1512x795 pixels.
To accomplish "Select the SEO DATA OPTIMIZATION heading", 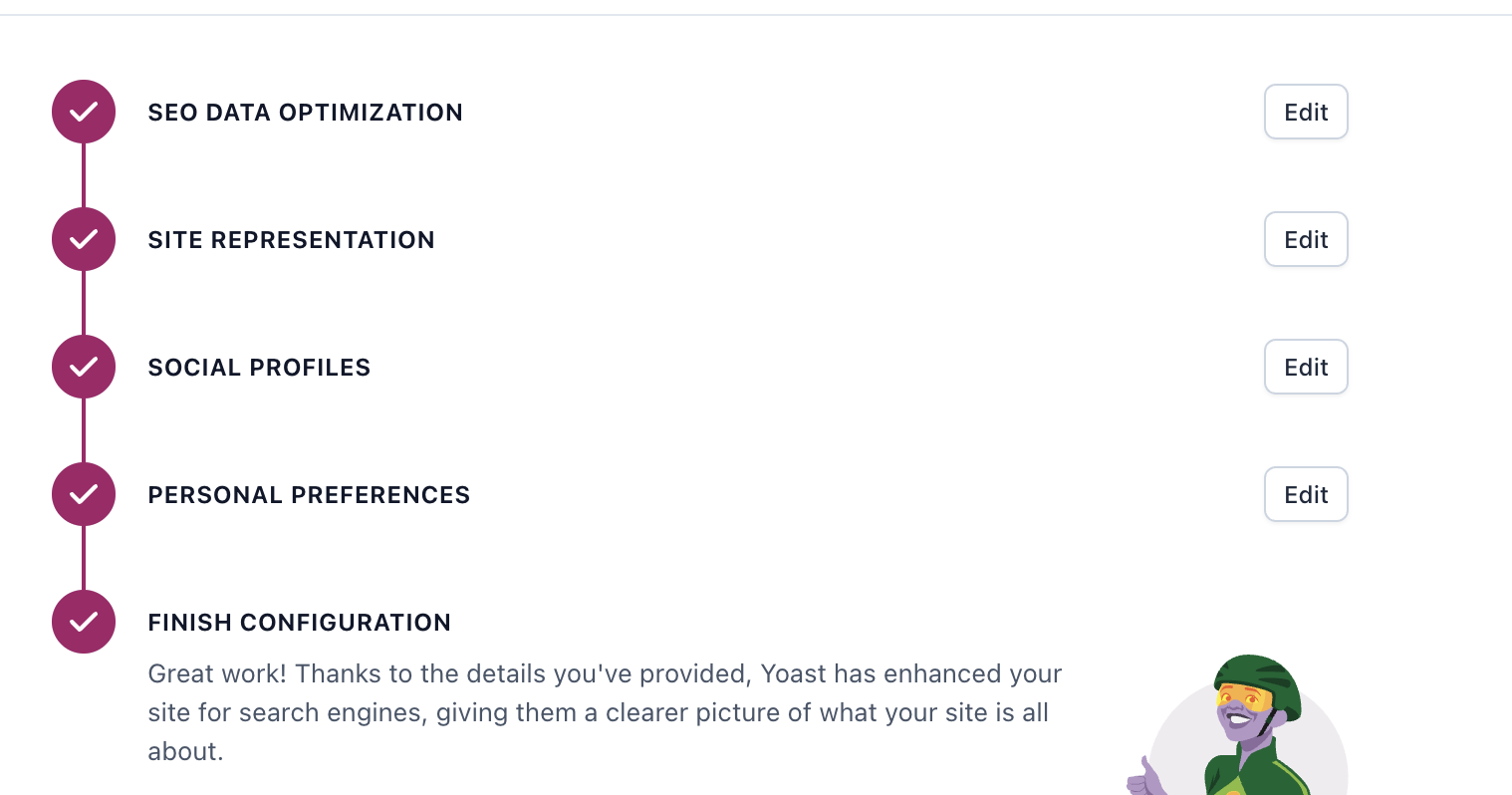I will pos(305,113).
